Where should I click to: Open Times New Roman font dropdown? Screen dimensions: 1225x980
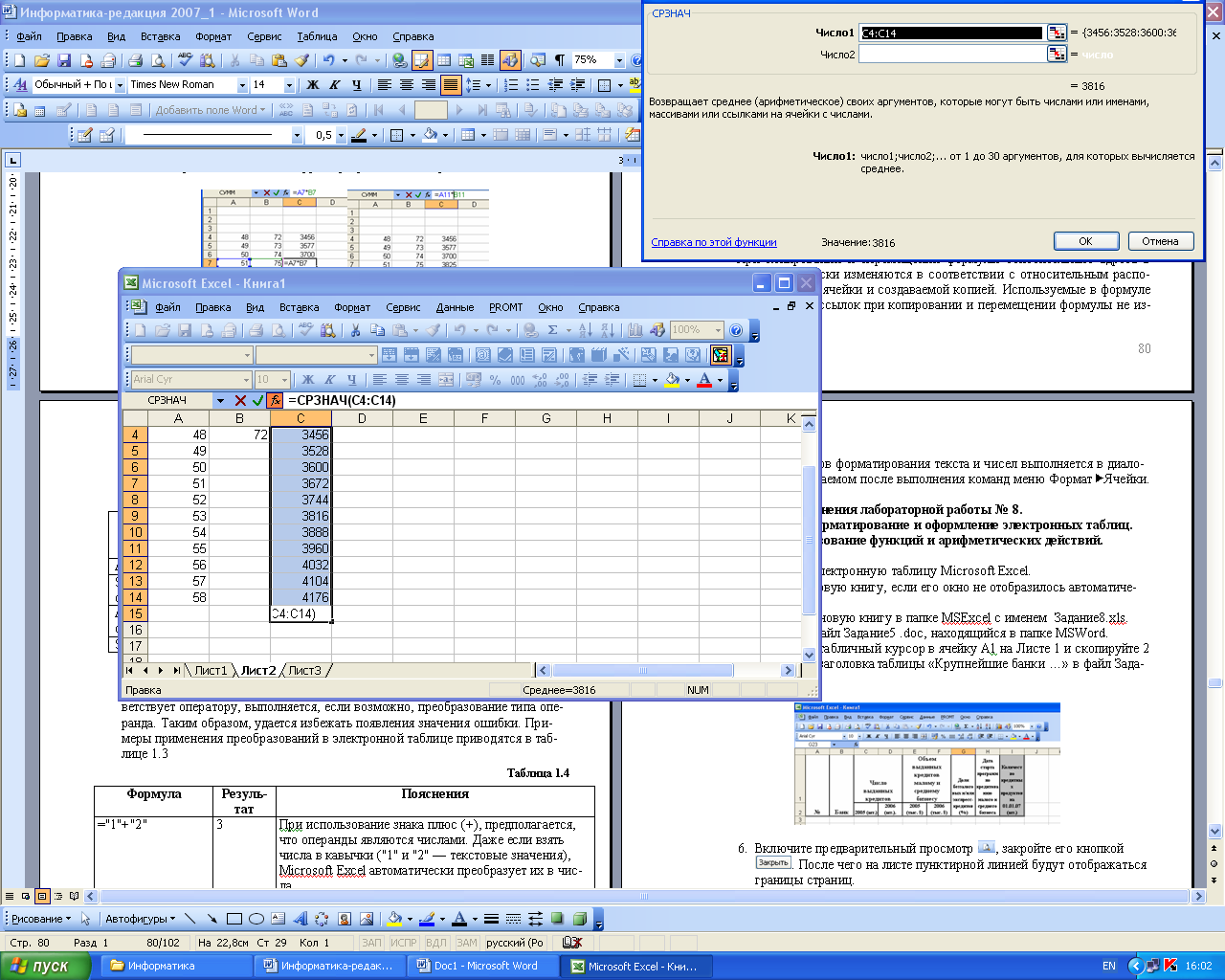pos(242,85)
